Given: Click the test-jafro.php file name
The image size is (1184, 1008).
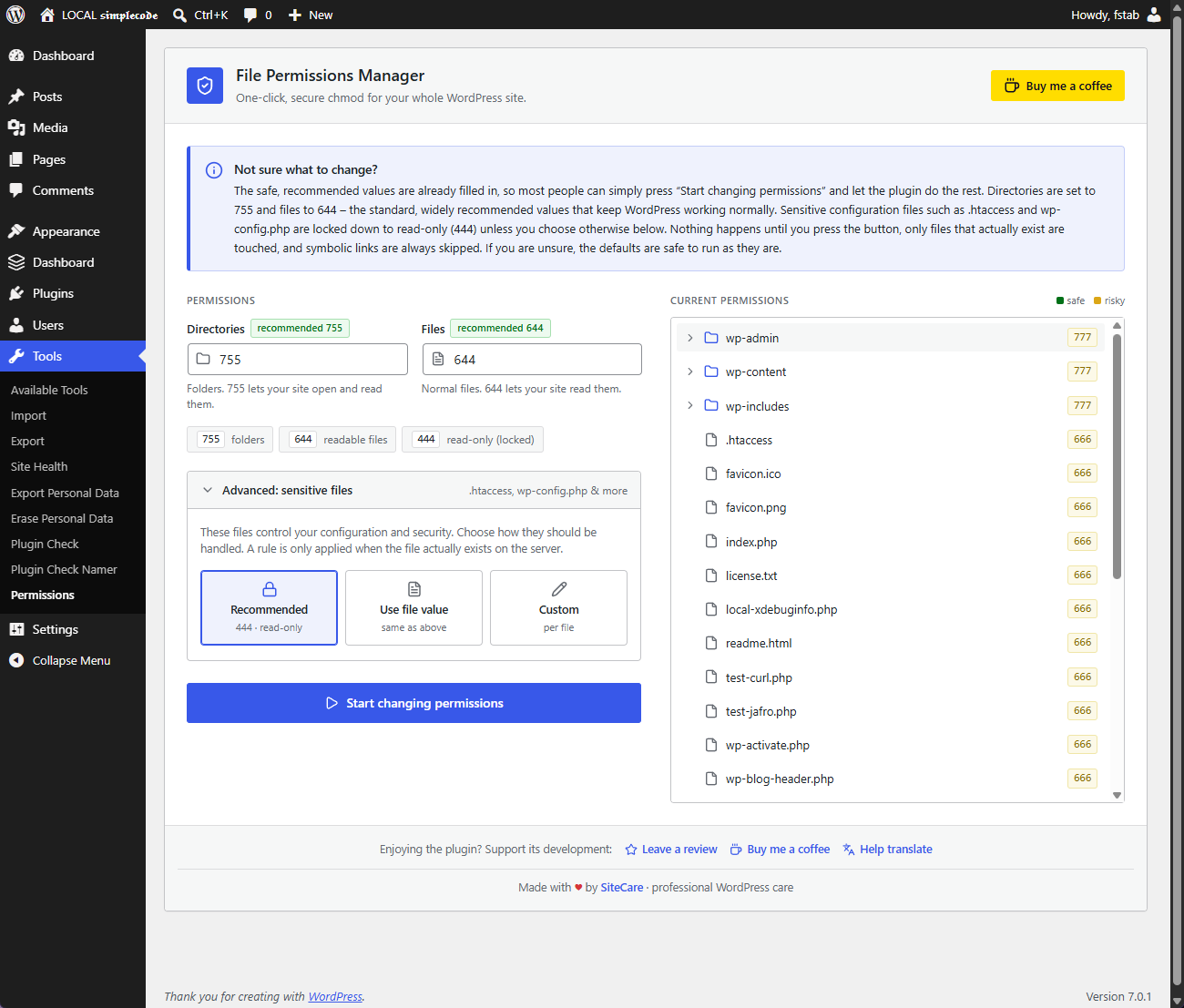Looking at the screenshot, I should pyautogui.click(x=760, y=711).
